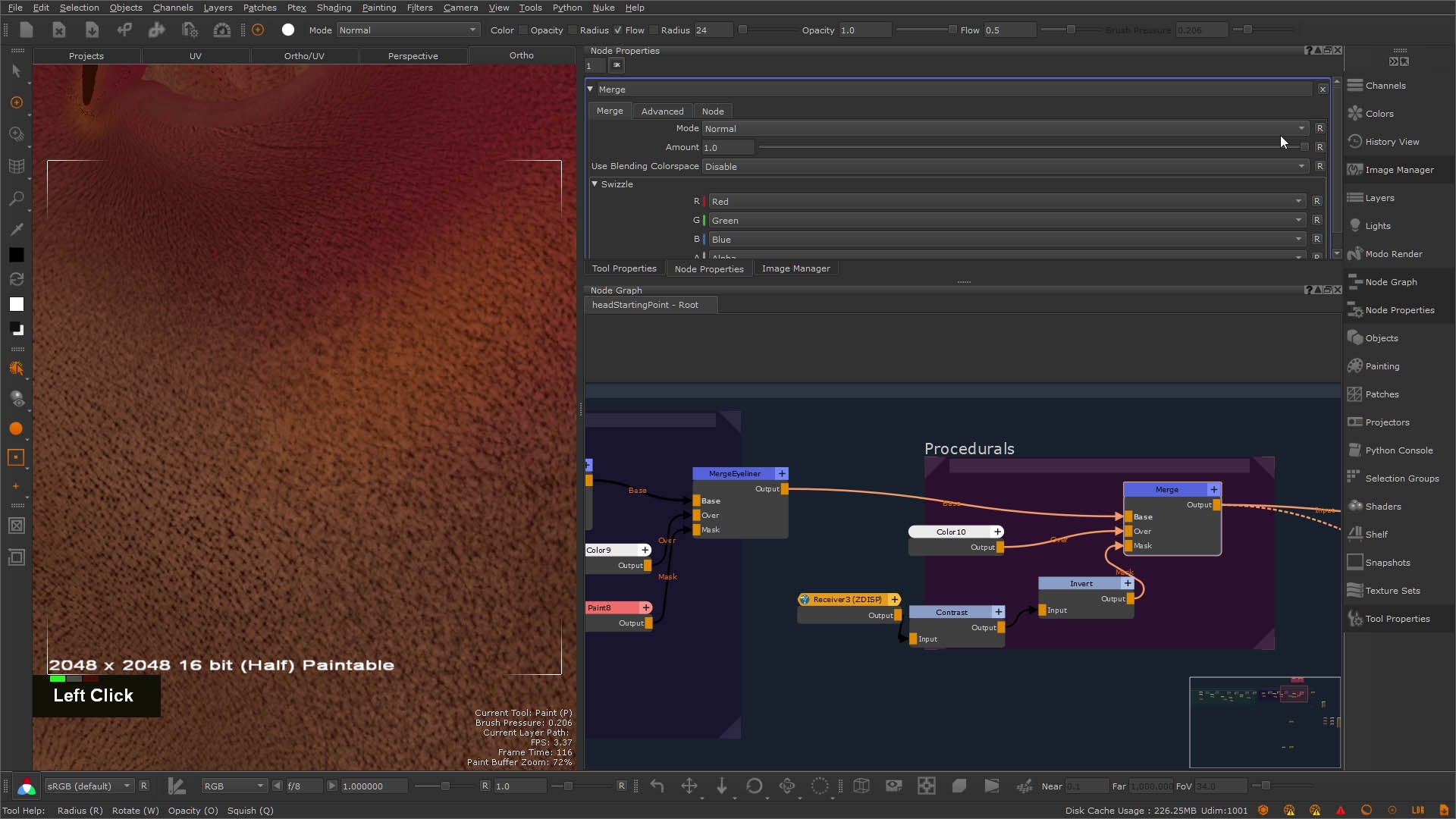The width and height of the screenshot is (1456, 819).
Task: Toggle the plus on the Color10 node
Action: (998, 532)
